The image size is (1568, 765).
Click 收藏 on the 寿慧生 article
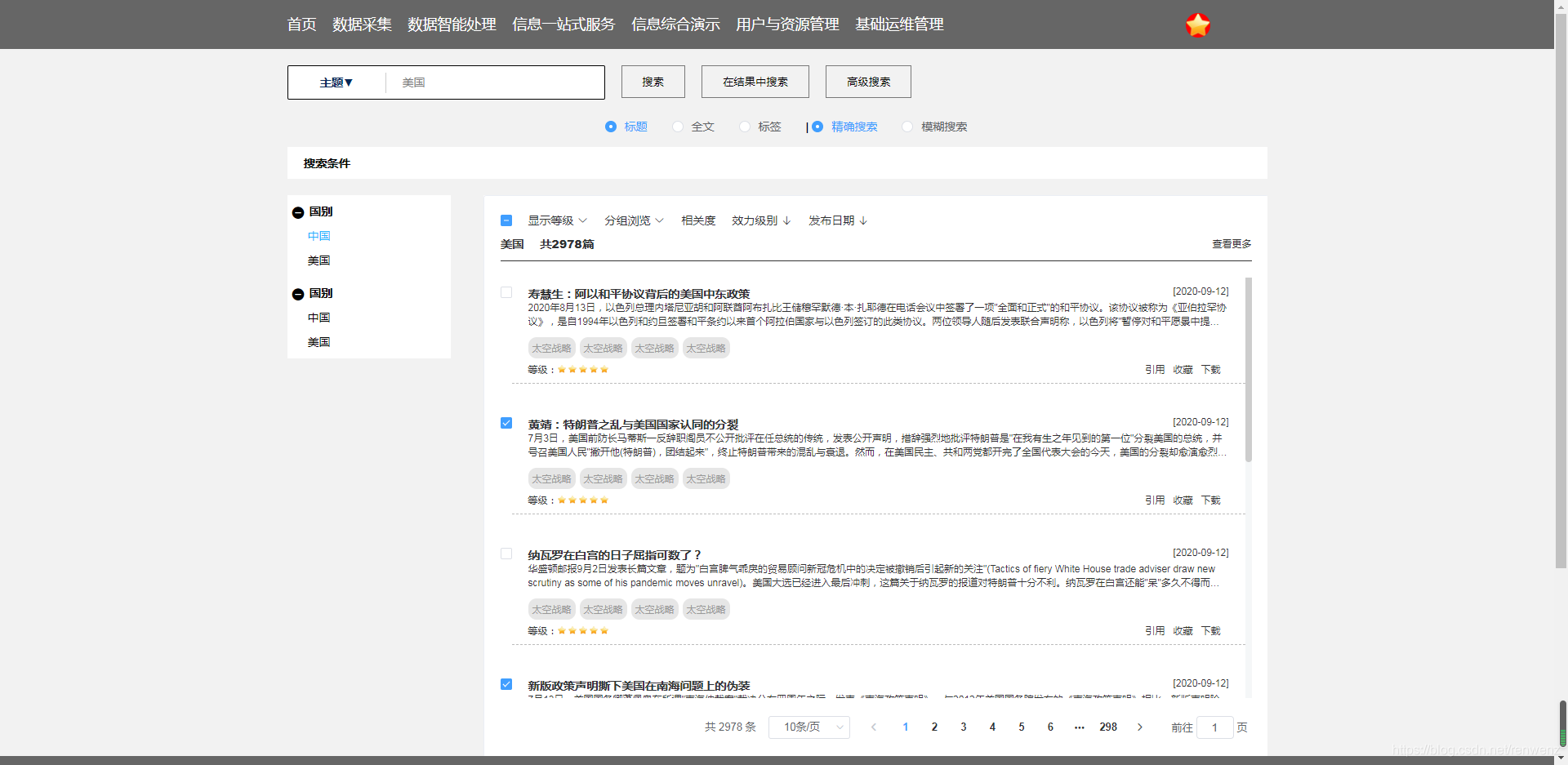[1183, 370]
